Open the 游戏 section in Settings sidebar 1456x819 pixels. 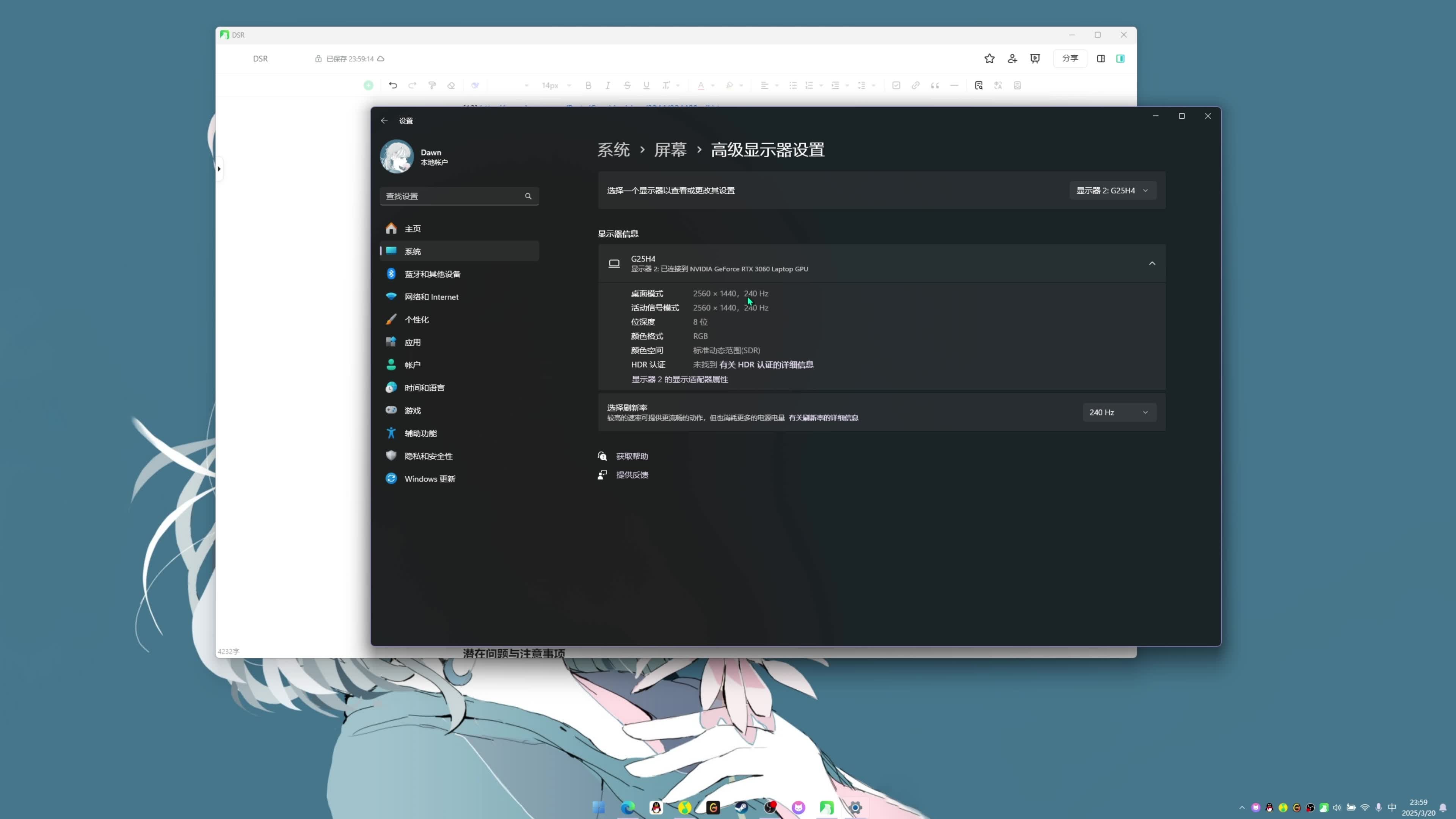click(x=412, y=410)
